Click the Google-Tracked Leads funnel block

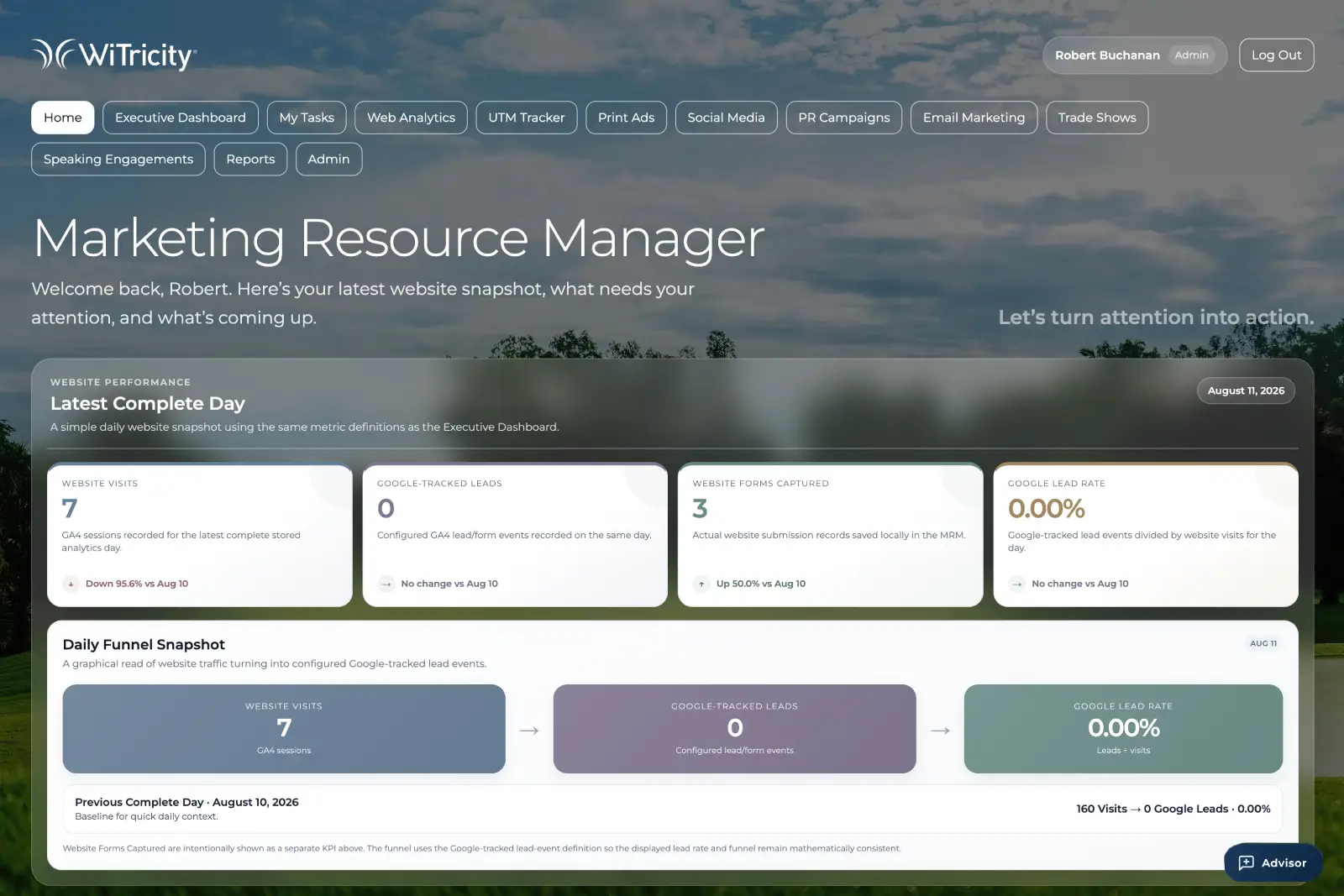[x=734, y=729]
